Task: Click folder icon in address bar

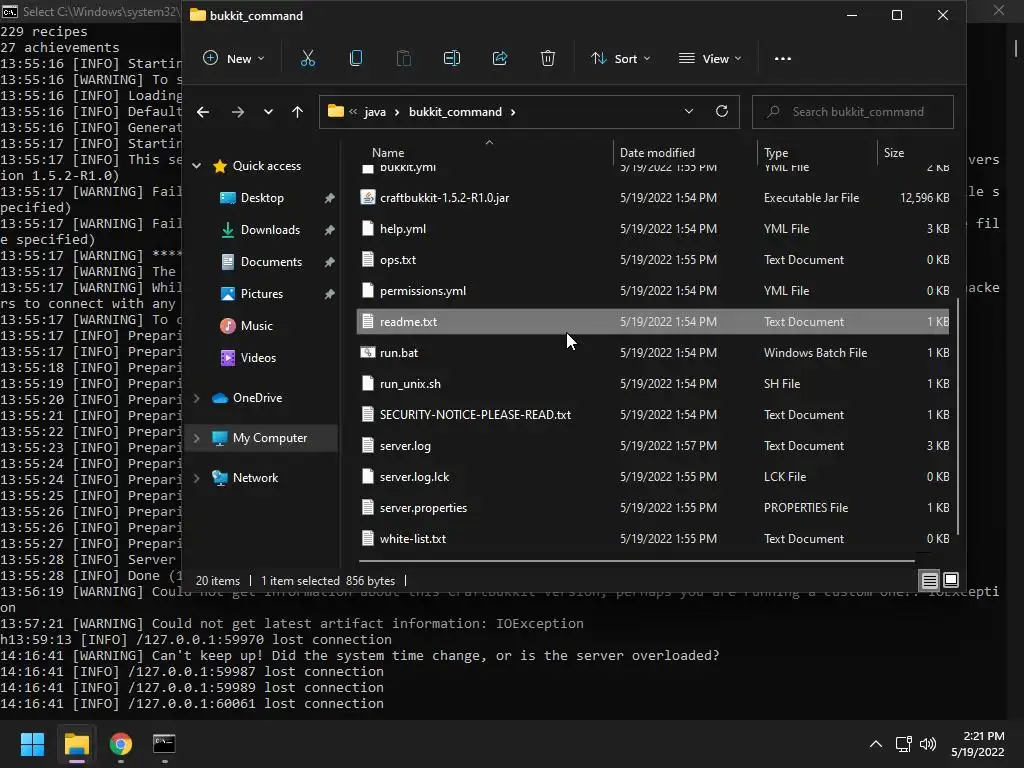Action: (336, 111)
